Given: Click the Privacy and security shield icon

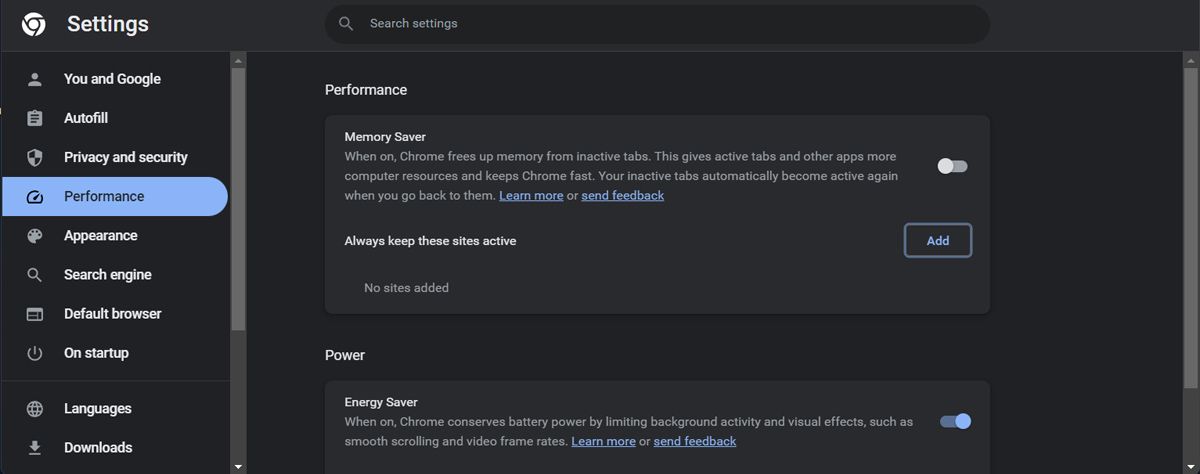Looking at the screenshot, I should [35, 157].
